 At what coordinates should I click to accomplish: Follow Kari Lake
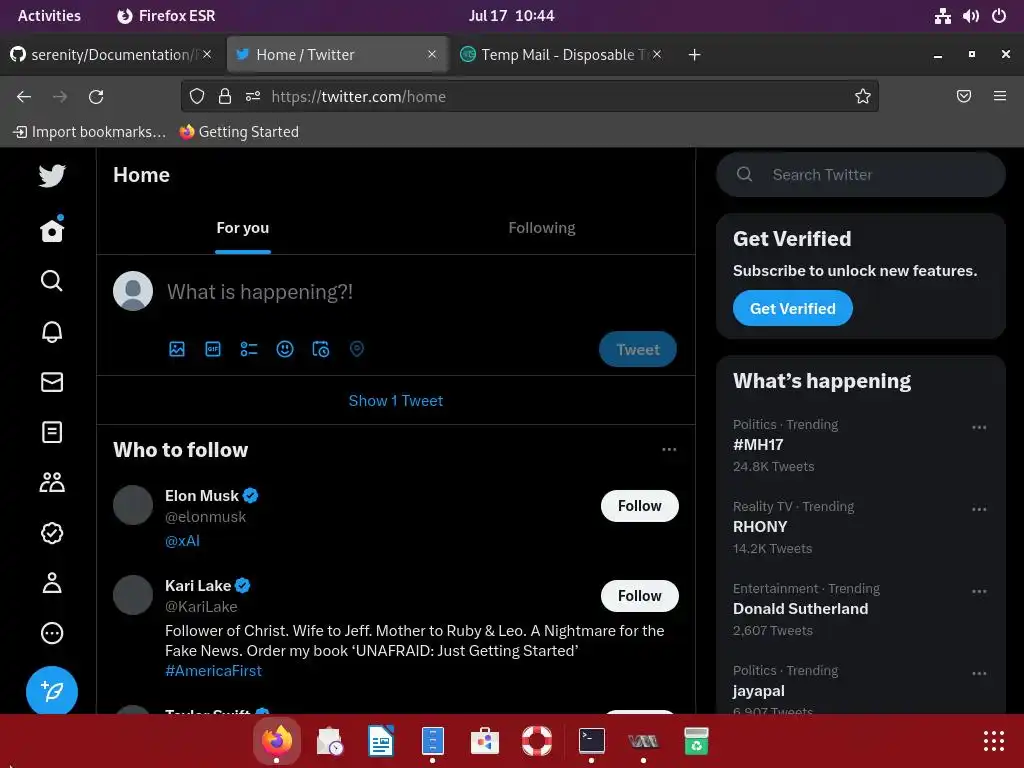point(639,596)
